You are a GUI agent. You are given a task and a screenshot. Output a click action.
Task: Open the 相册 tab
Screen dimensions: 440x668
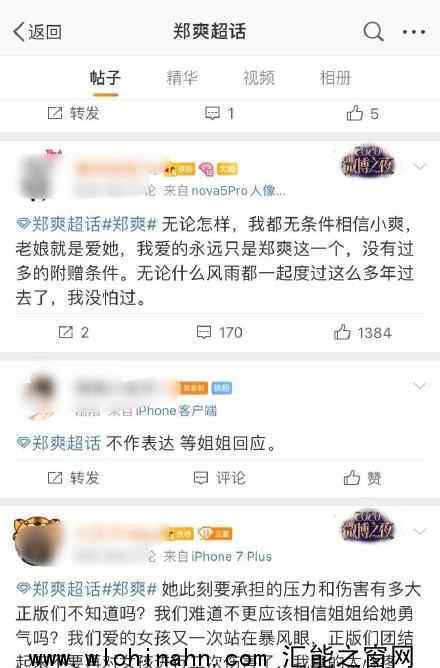click(x=335, y=78)
